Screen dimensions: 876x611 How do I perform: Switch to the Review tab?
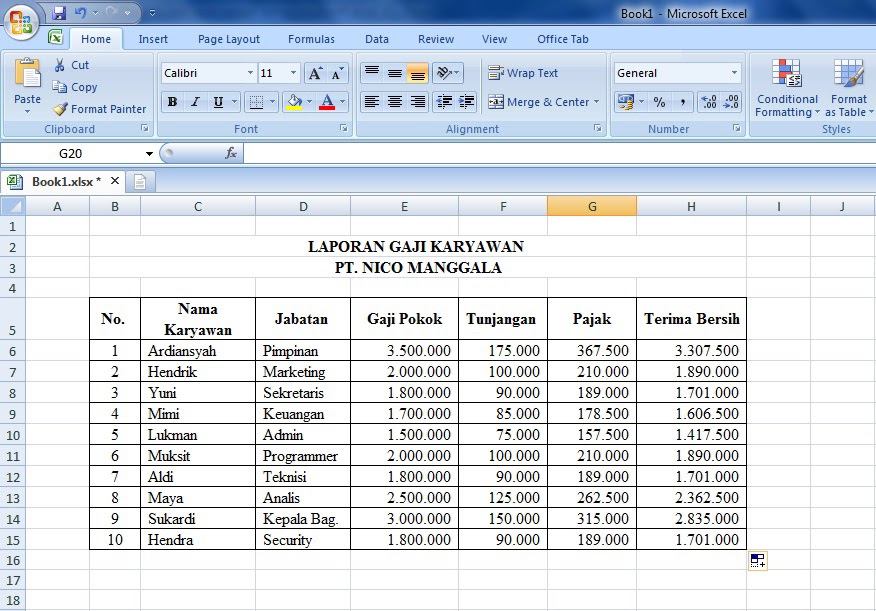[x=436, y=39]
